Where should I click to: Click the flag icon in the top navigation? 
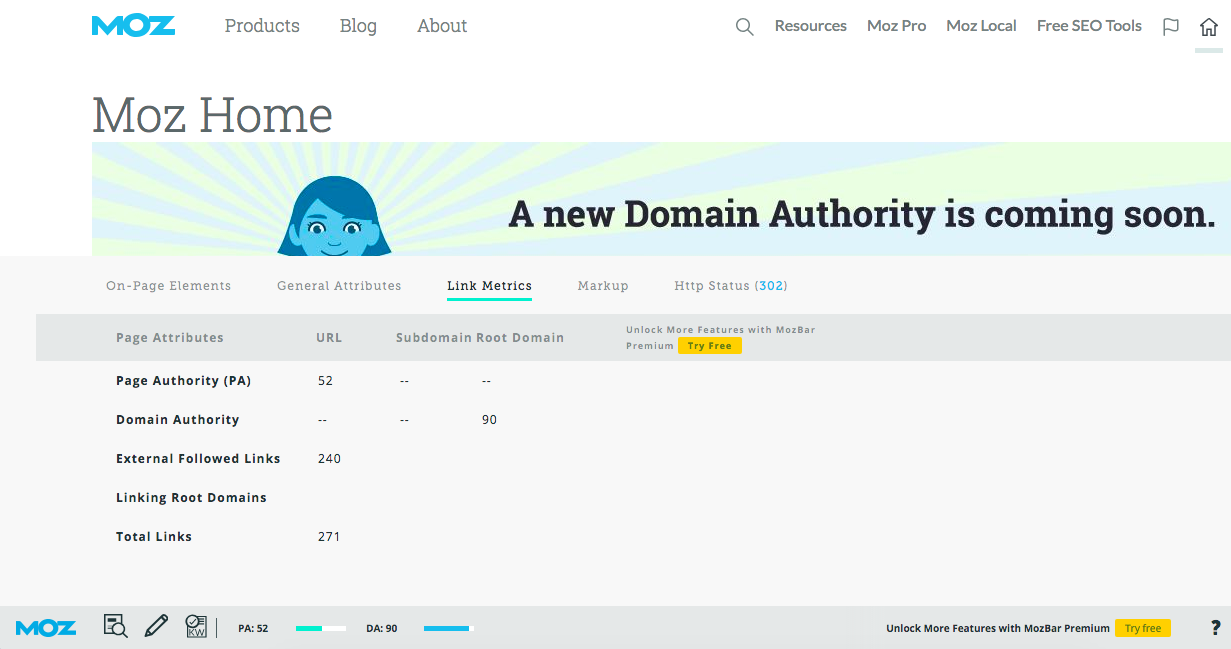coord(1170,27)
